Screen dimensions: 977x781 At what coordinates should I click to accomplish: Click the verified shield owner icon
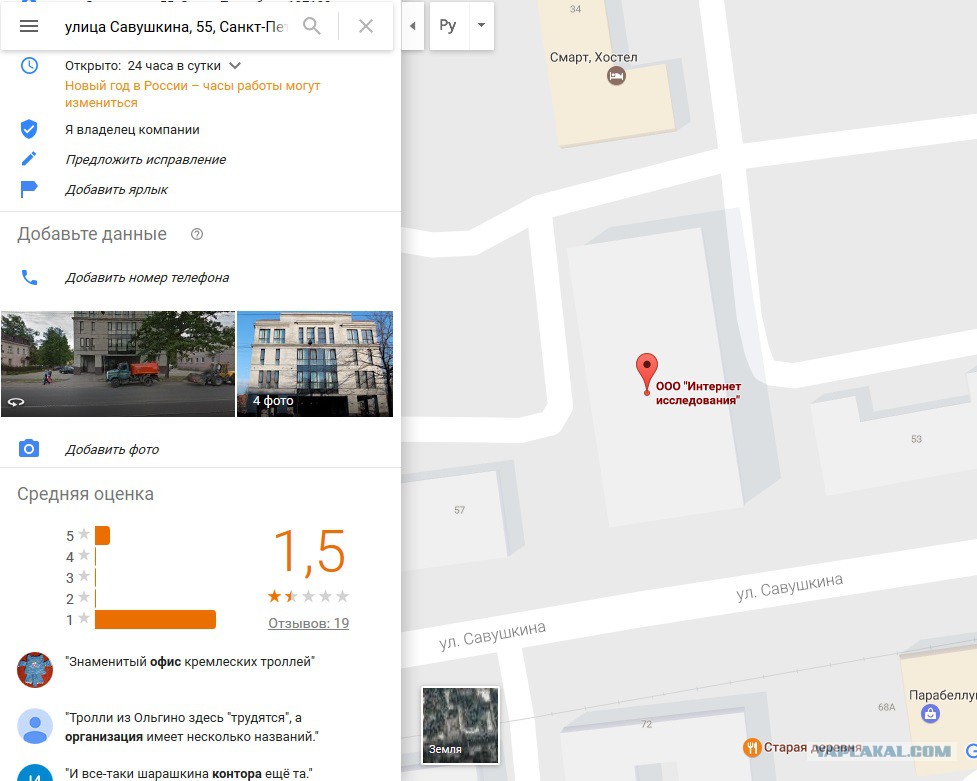click(29, 129)
